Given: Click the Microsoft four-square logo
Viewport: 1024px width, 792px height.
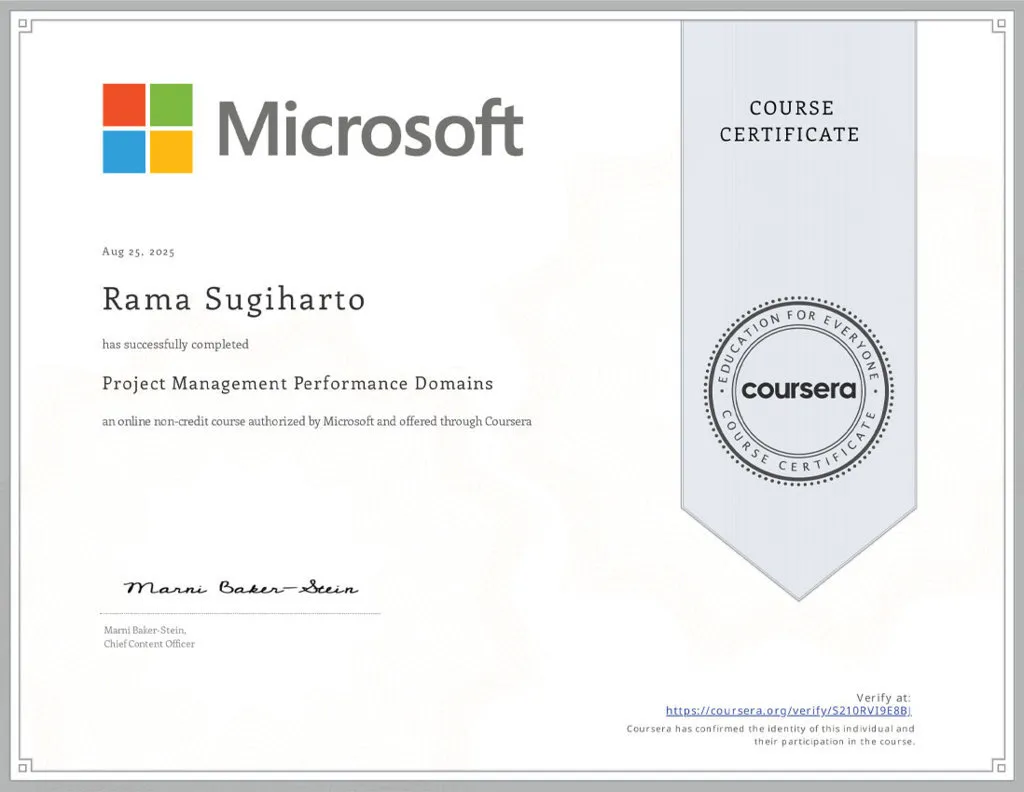Looking at the screenshot, I should [147, 128].
